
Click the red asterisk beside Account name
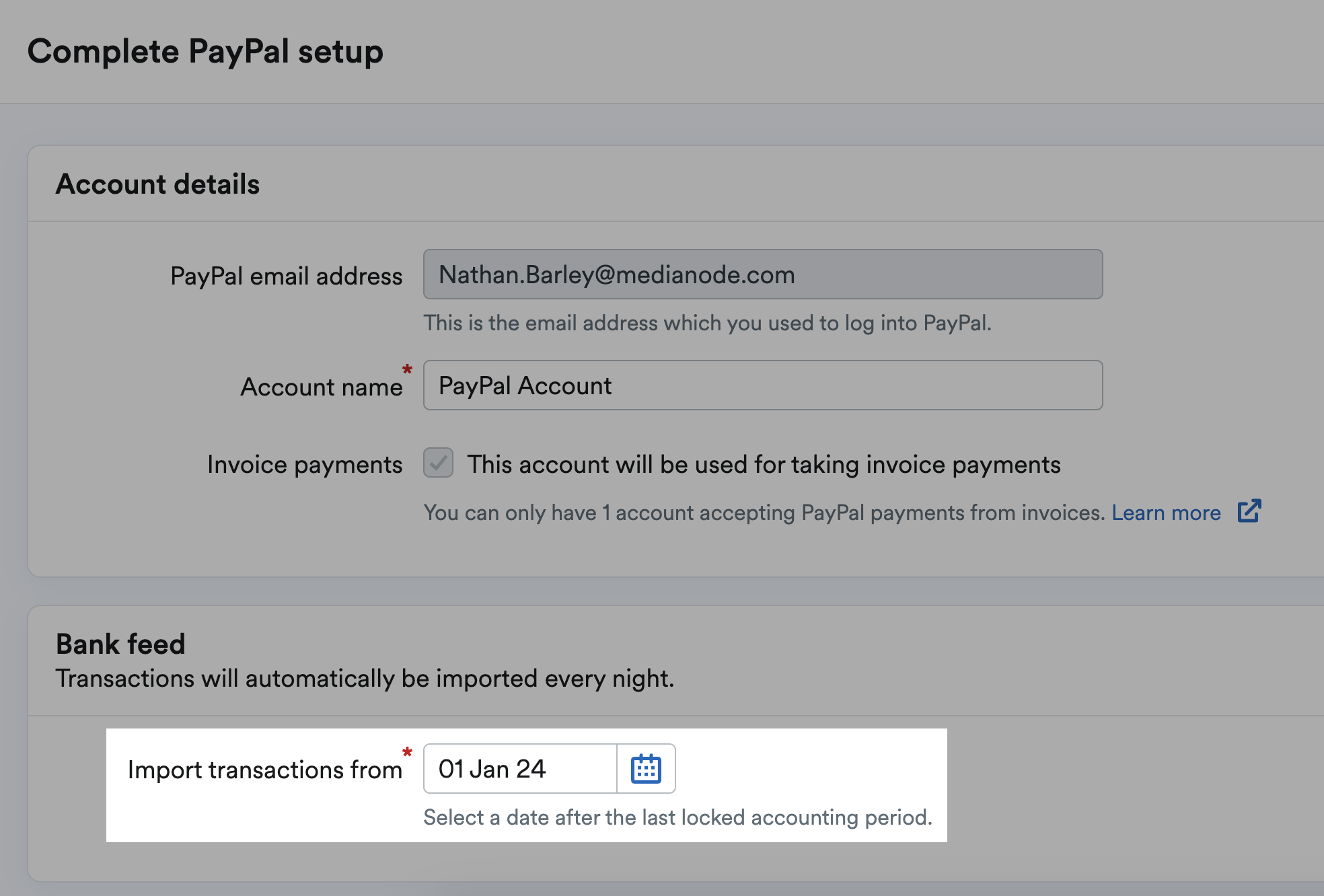coord(407,369)
